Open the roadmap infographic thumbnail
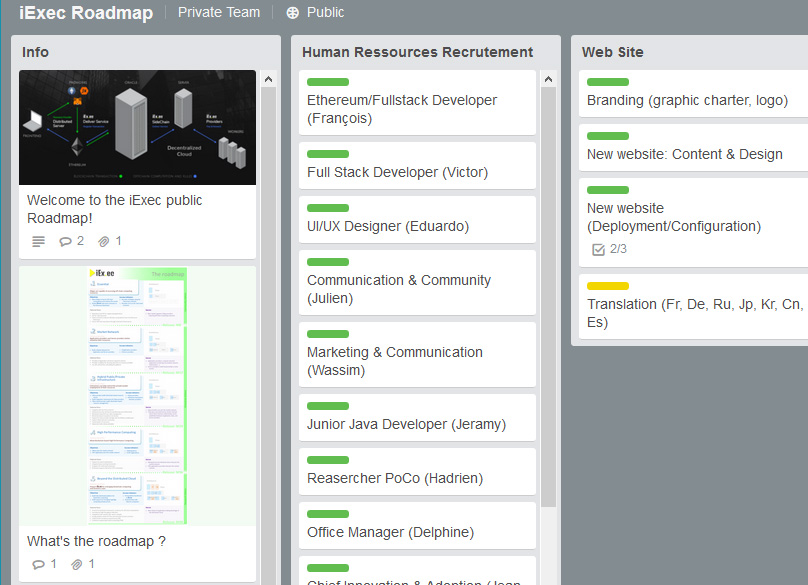808x585 pixels. click(x=137, y=395)
